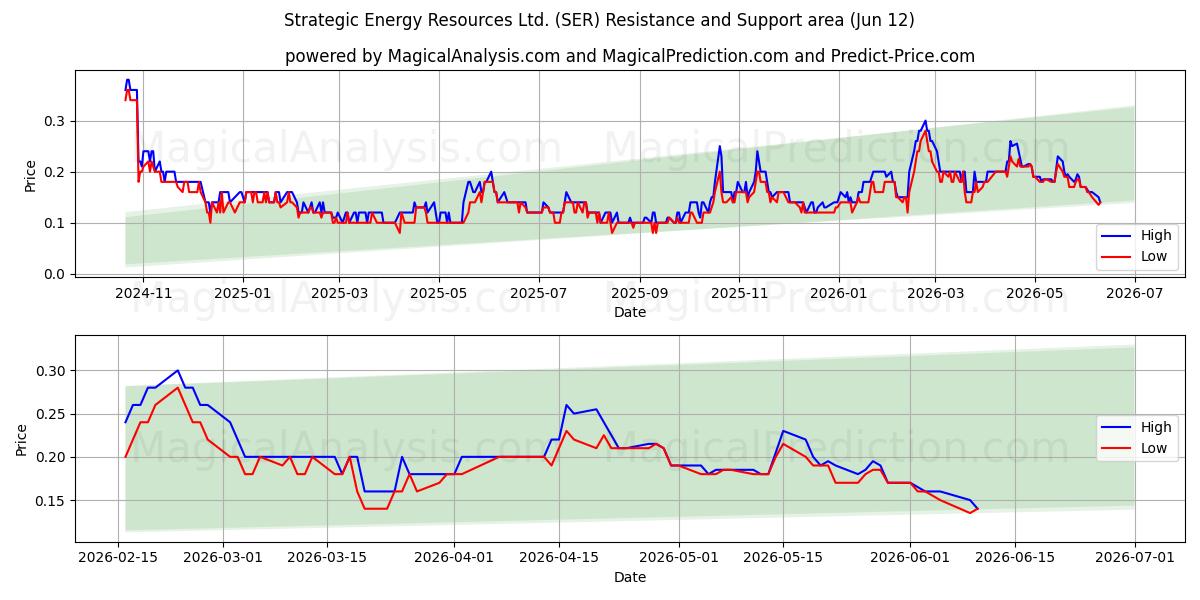Click the '2024-11' tick label
This screenshot has height=600, width=1200.
click(143, 293)
